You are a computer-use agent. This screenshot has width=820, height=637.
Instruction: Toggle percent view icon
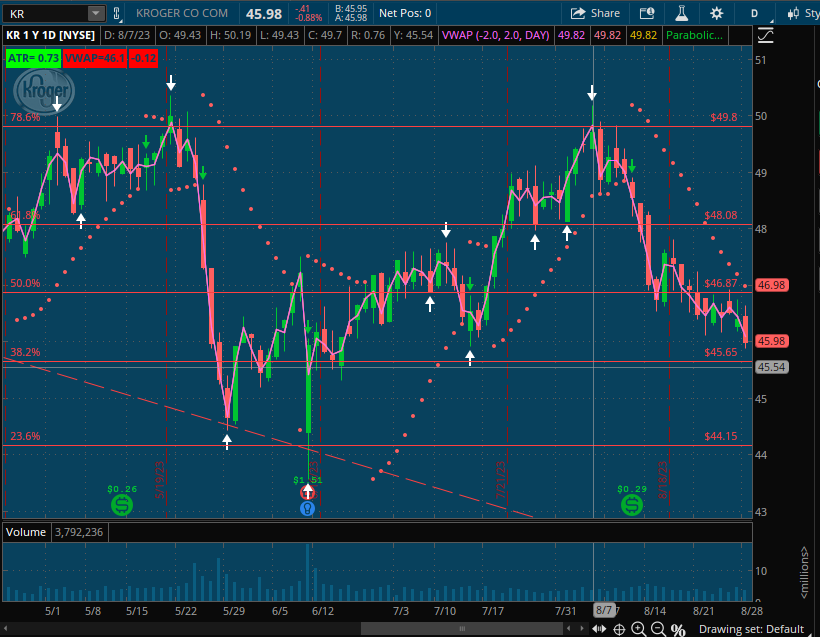tap(678, 629)
